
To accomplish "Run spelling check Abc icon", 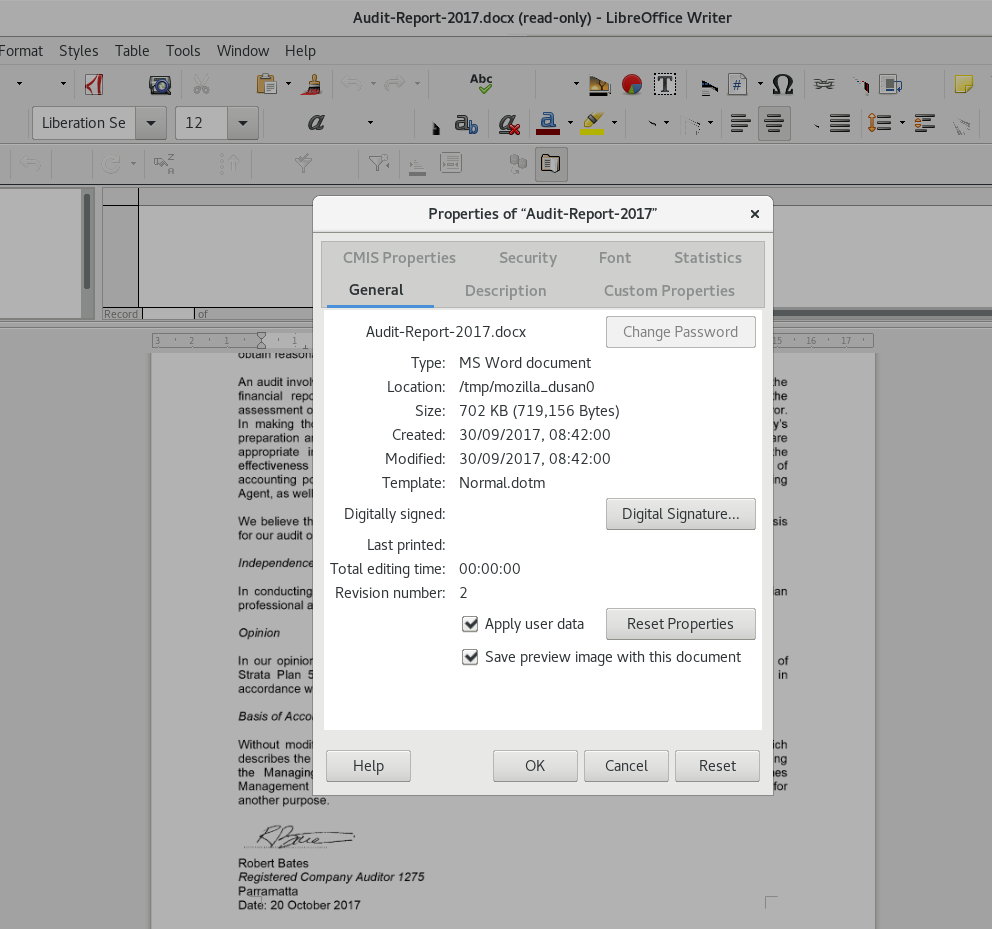I will coord(481,84).
